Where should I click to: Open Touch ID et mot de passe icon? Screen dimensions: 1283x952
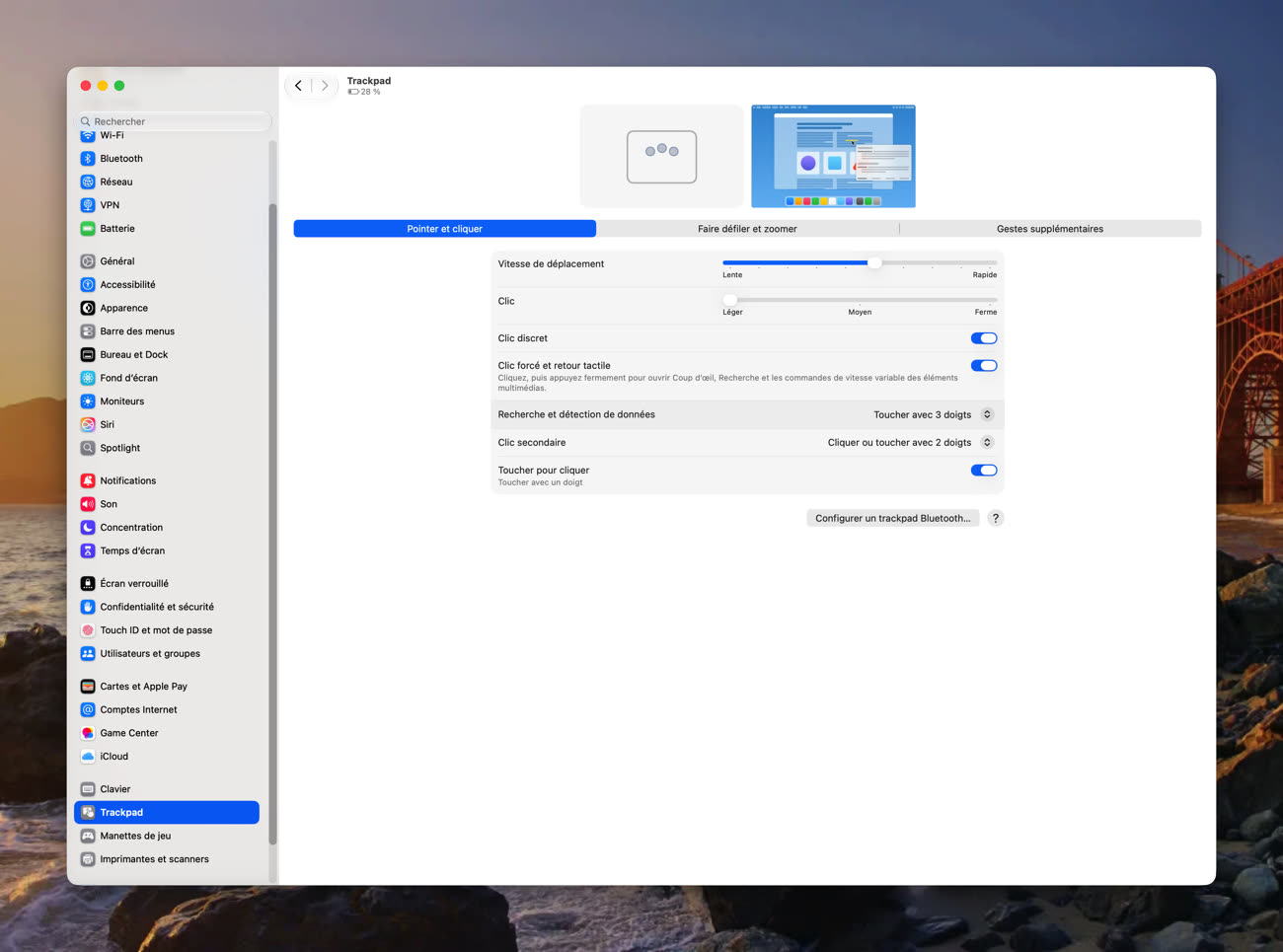pos(88,630)
